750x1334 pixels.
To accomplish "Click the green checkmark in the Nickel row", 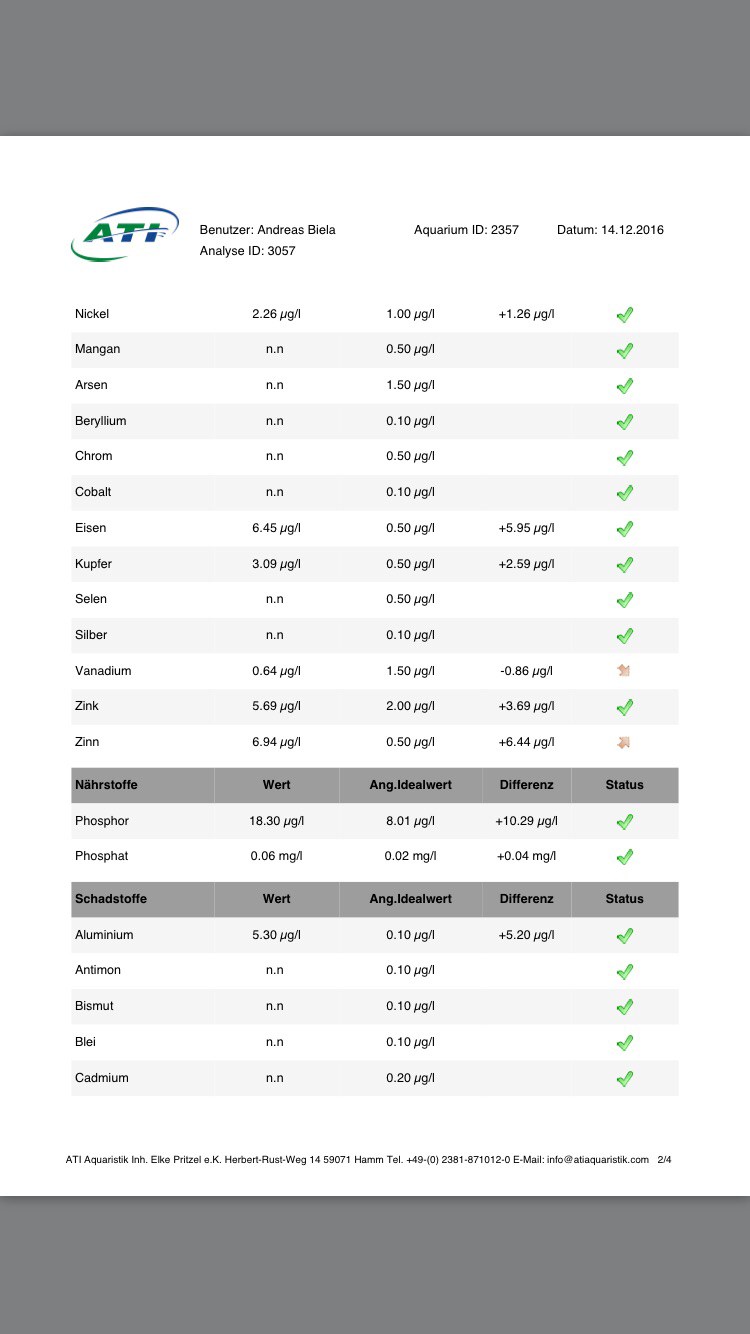I will click(x=625, y=315).
